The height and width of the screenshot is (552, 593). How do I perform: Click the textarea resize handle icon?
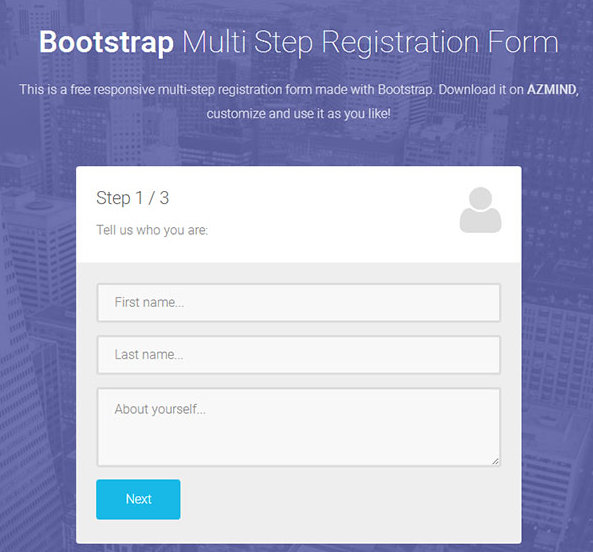(495, 461)
